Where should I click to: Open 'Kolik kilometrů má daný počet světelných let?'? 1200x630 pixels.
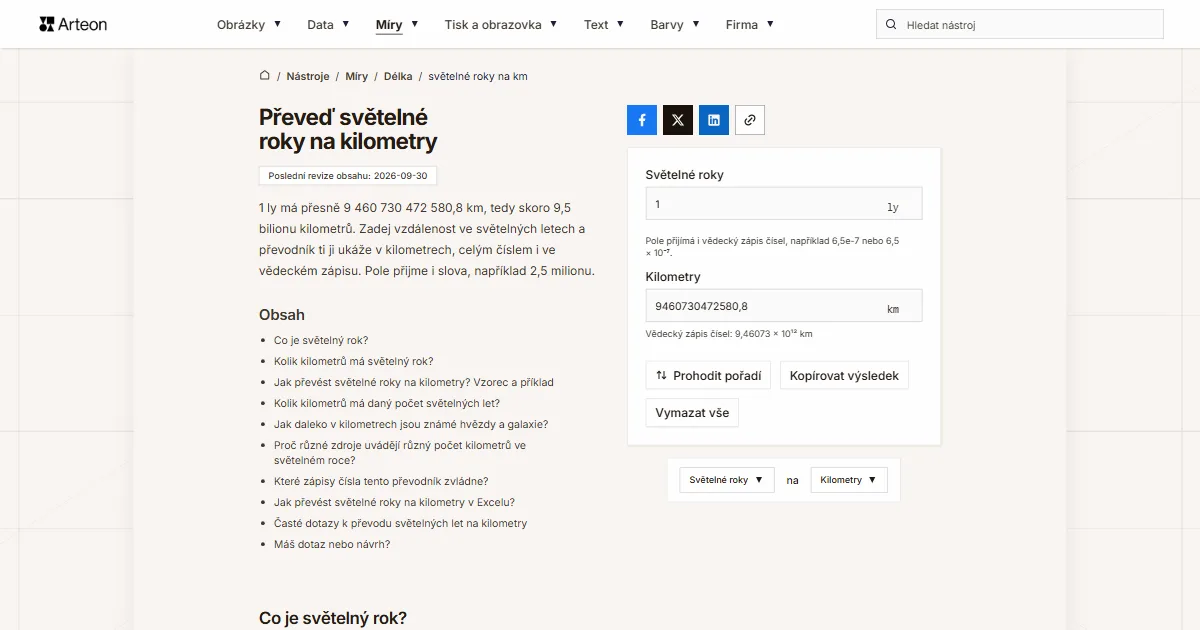[387, 403]
